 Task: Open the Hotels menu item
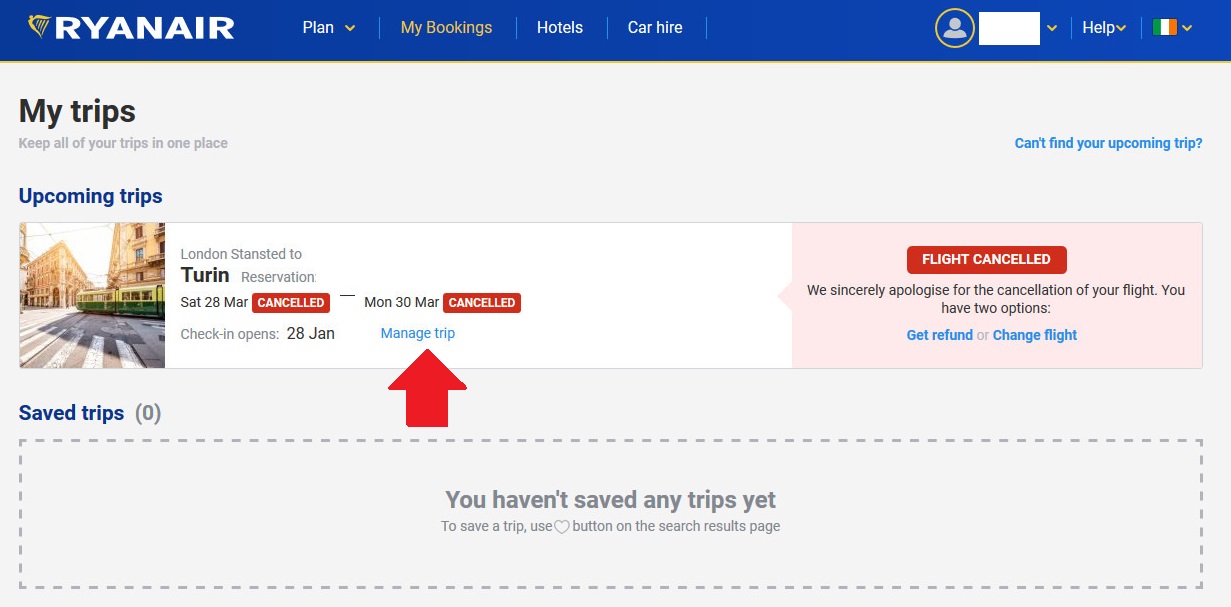(560, 28)
